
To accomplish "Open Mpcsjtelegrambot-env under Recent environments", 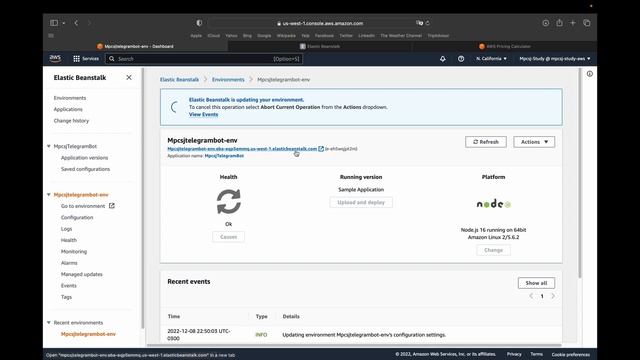I will coord(88,334).
